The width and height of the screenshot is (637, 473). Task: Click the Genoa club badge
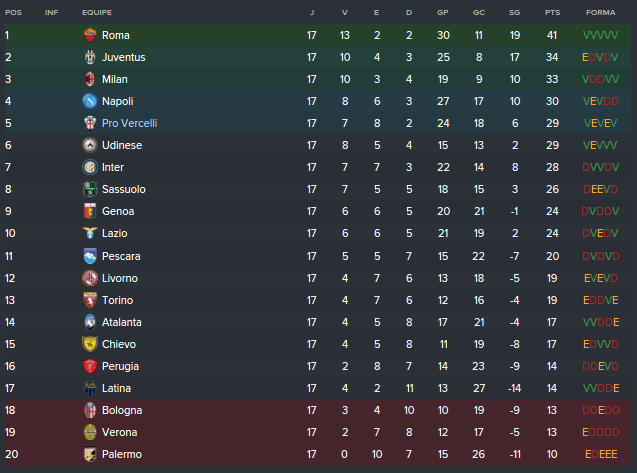tap(89, 211)
